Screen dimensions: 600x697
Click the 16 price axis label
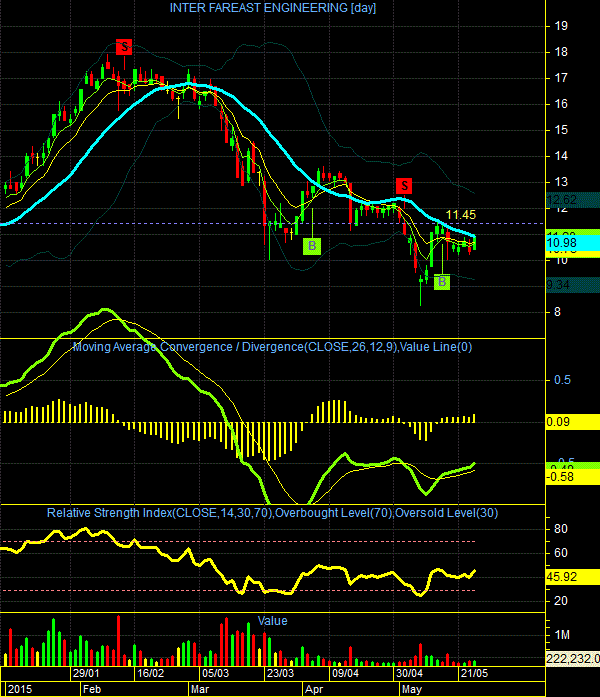[x=561, y=104]
